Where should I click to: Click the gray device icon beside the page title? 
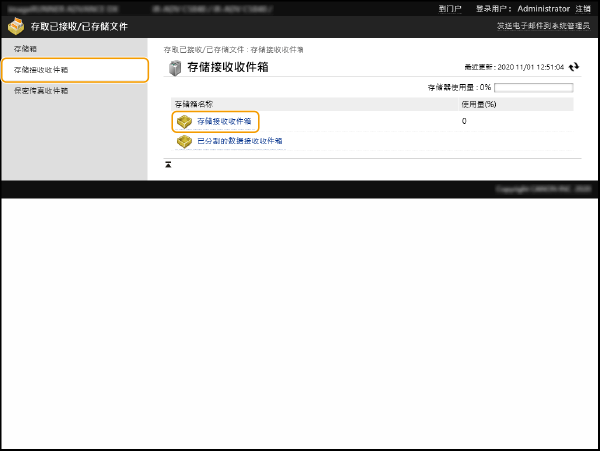click(x=175, y=68)
